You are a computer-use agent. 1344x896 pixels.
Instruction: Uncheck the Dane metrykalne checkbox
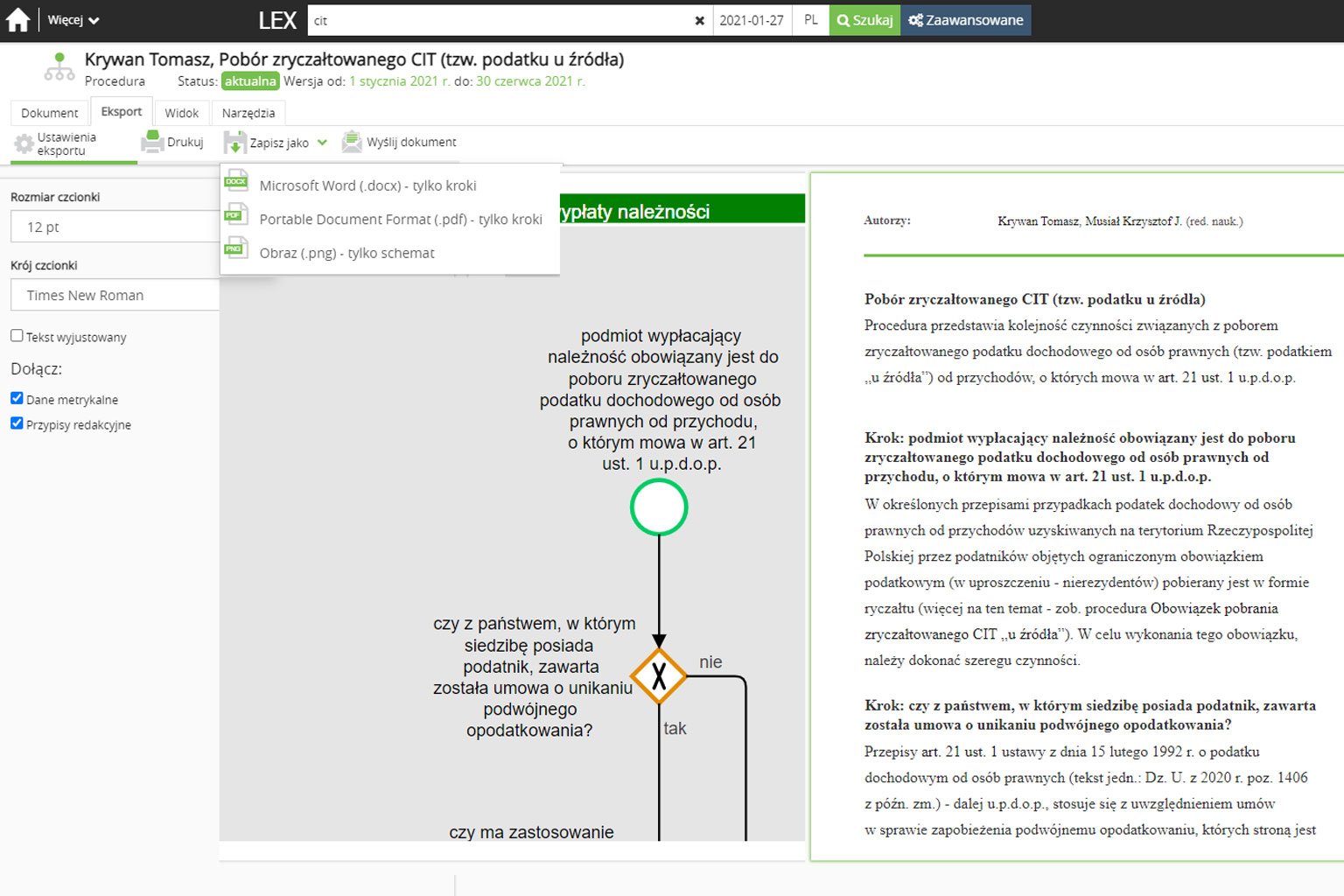pyautogui.click(x=17, y=398)
